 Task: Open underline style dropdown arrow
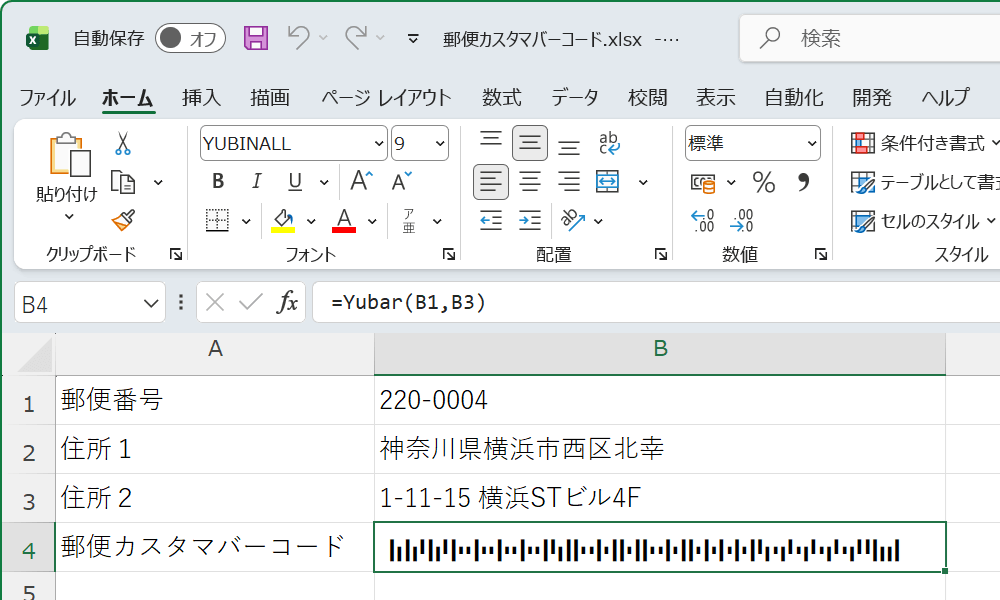pyautogui.click(x=324, y=183)
